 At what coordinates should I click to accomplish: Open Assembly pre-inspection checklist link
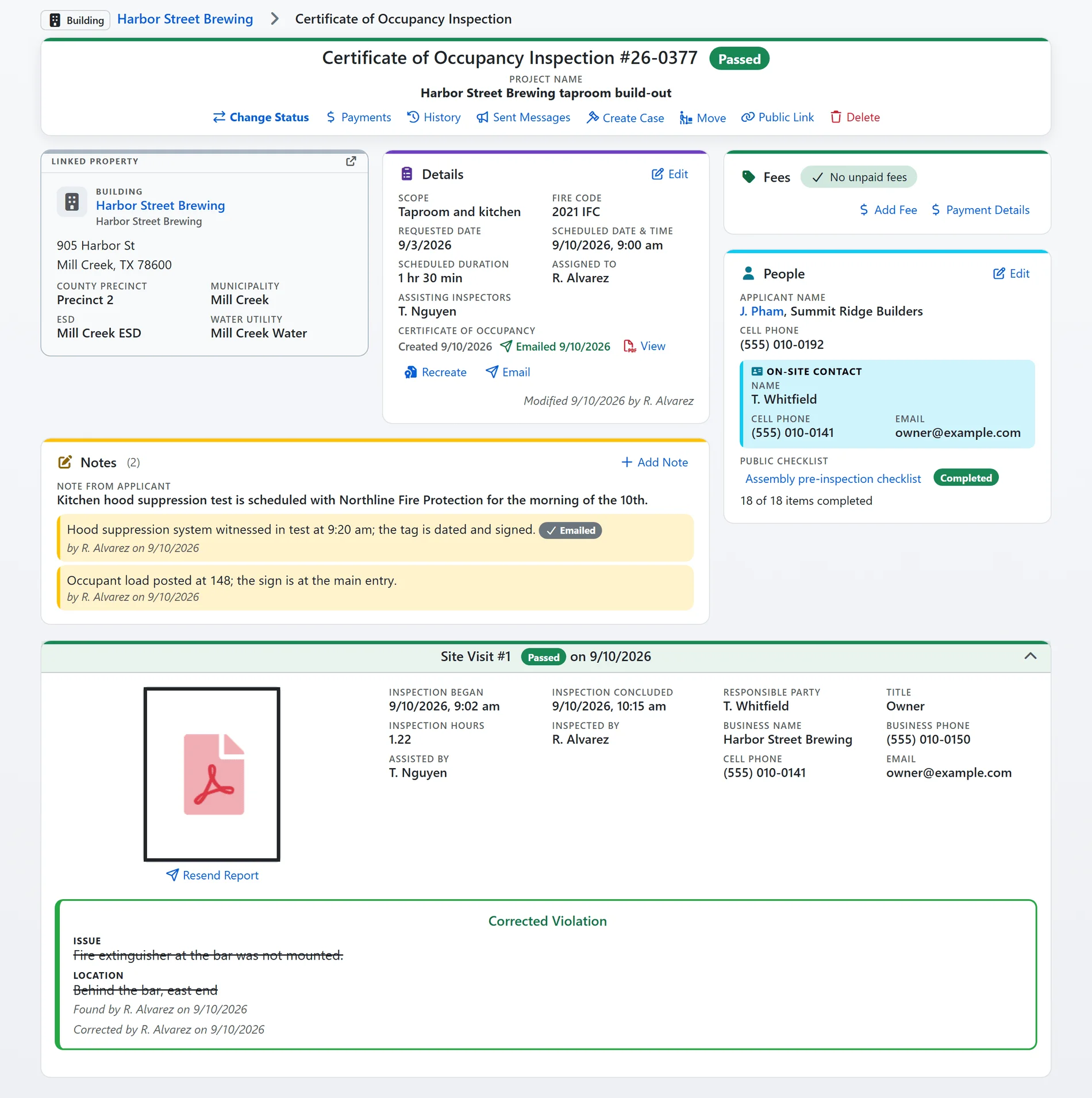833,478
